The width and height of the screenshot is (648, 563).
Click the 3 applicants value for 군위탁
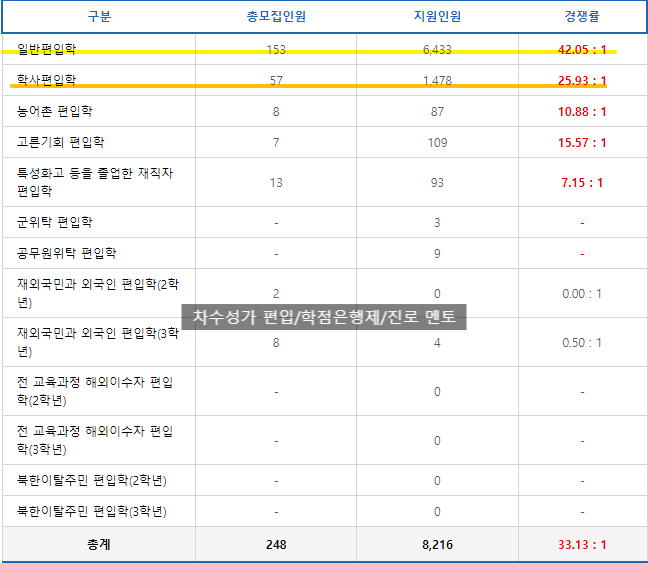[x=437, y=223]
